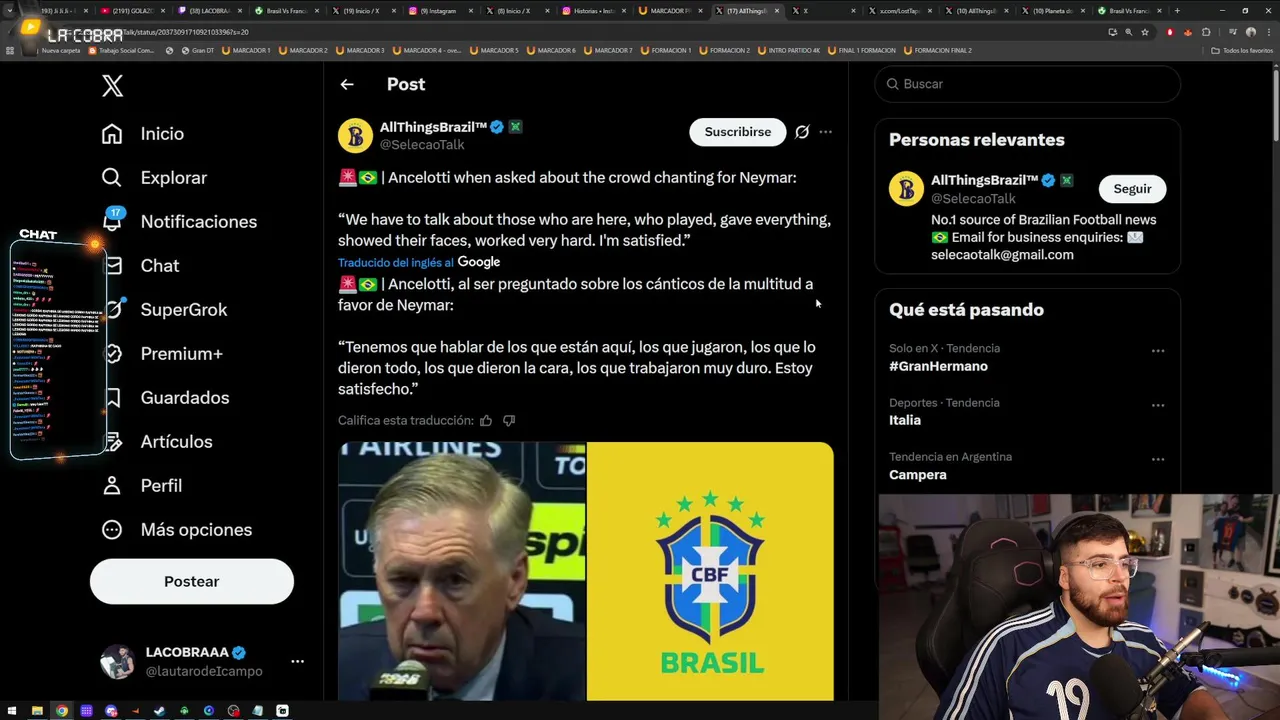Click the Postear button
The height and width of the screenshot is (720, 1280).
pos(192,581)
